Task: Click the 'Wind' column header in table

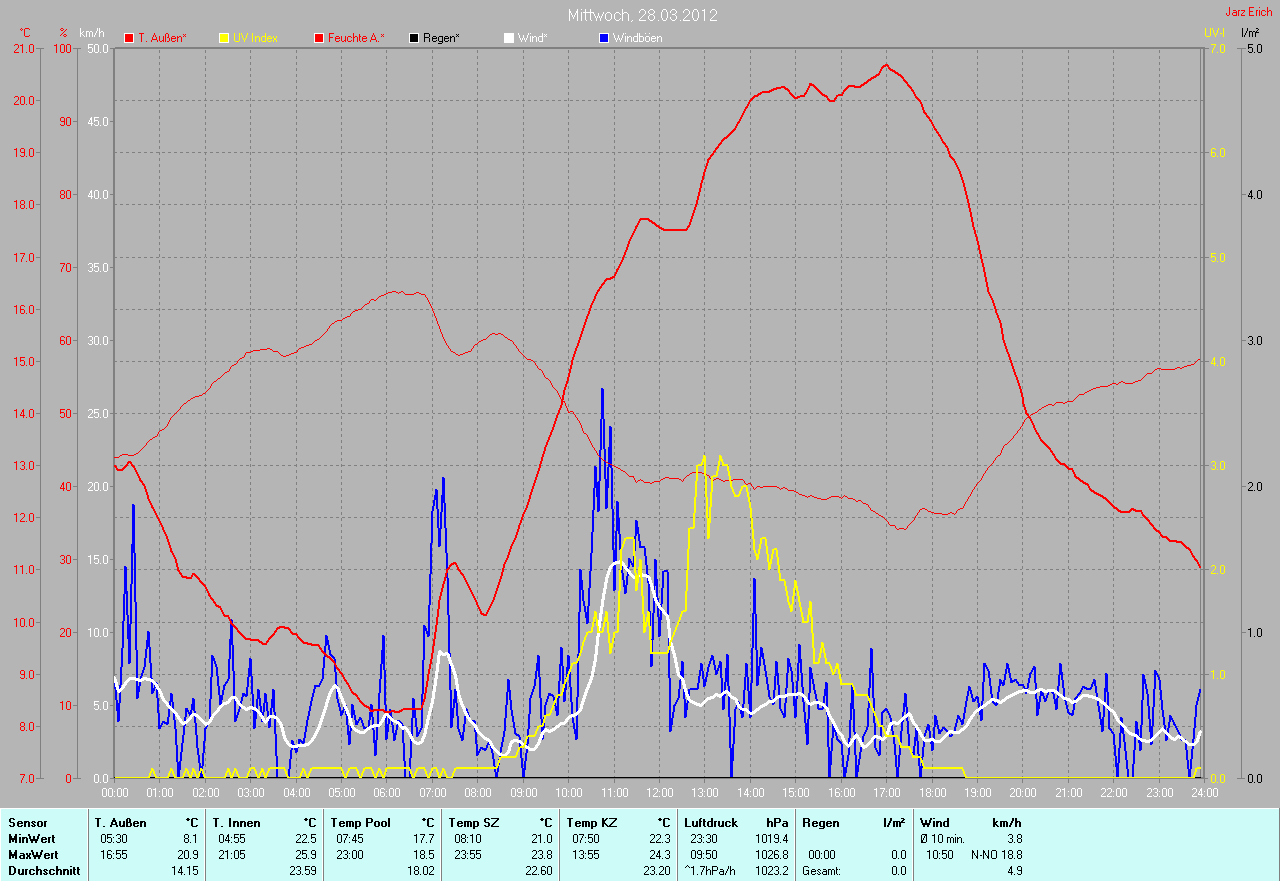Action: [x=935, y=823]
